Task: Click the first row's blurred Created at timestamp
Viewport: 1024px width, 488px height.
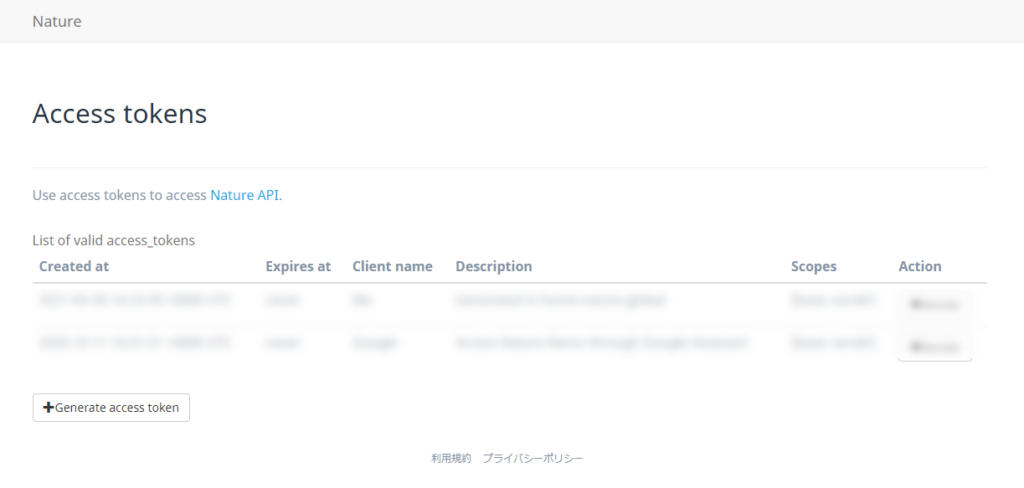Action: tap(135, 300)
